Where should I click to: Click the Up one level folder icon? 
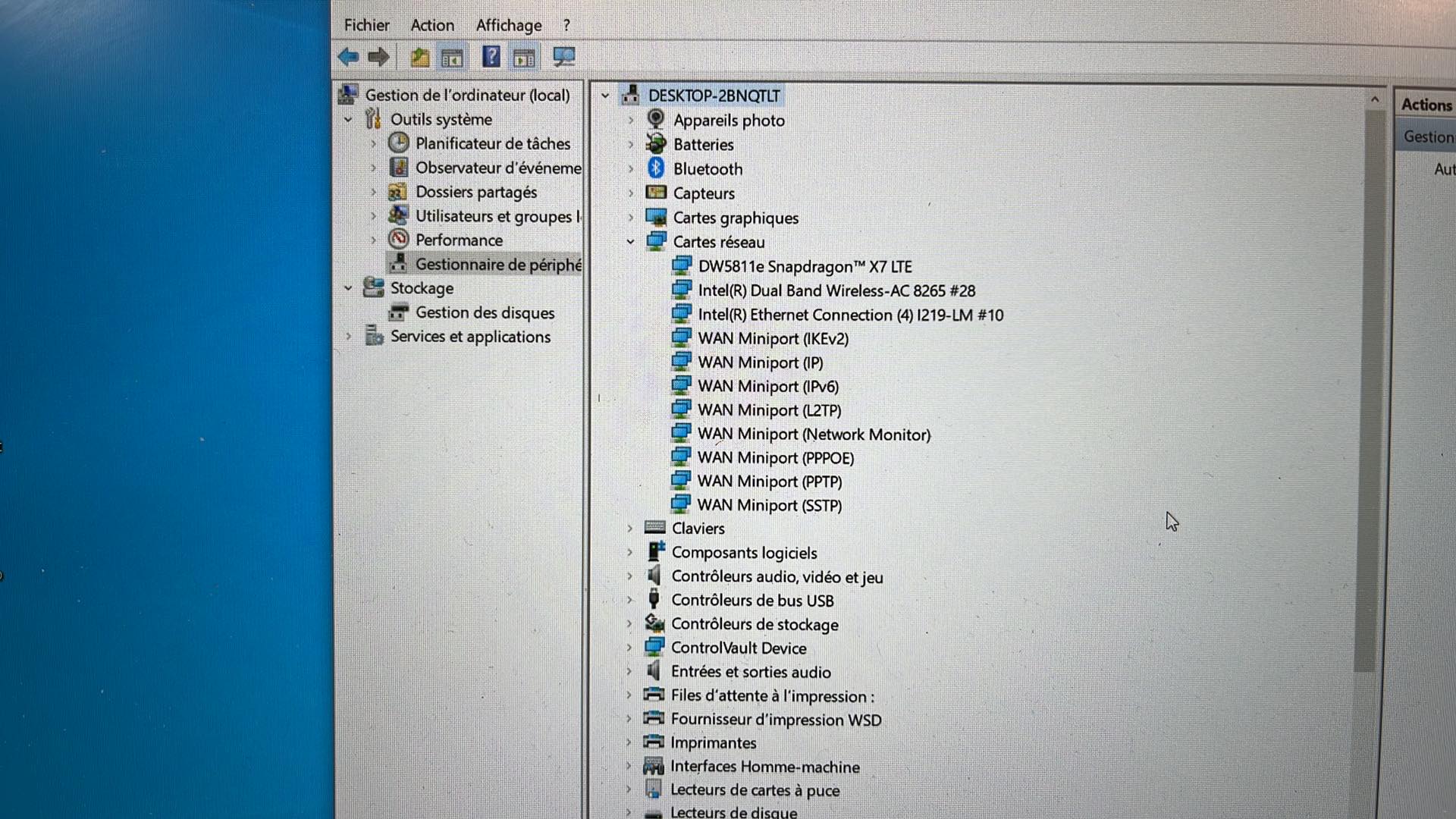pyautogui.click(x=419, y=57)
